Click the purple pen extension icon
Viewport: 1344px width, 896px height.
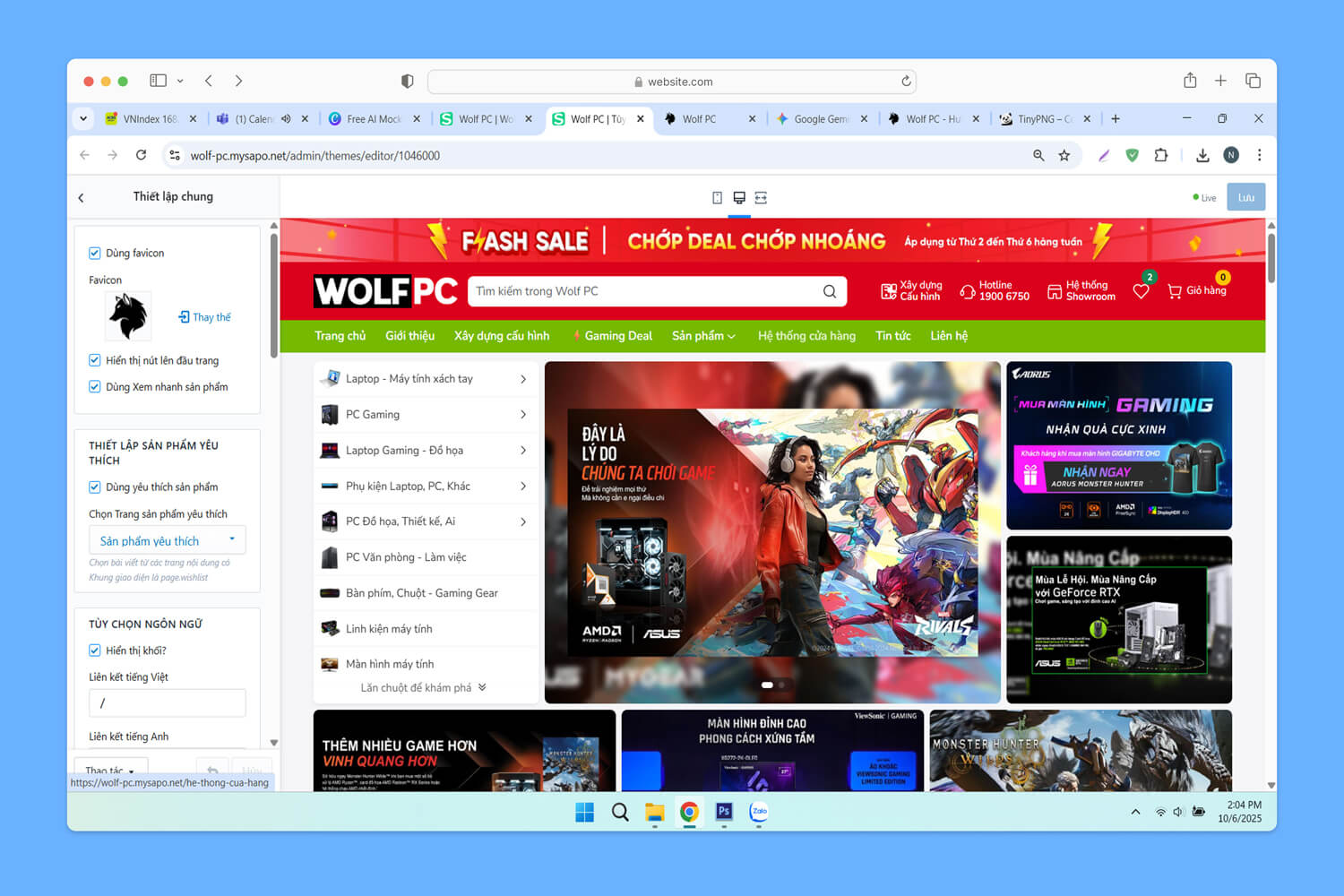[x=1104, y=155]
